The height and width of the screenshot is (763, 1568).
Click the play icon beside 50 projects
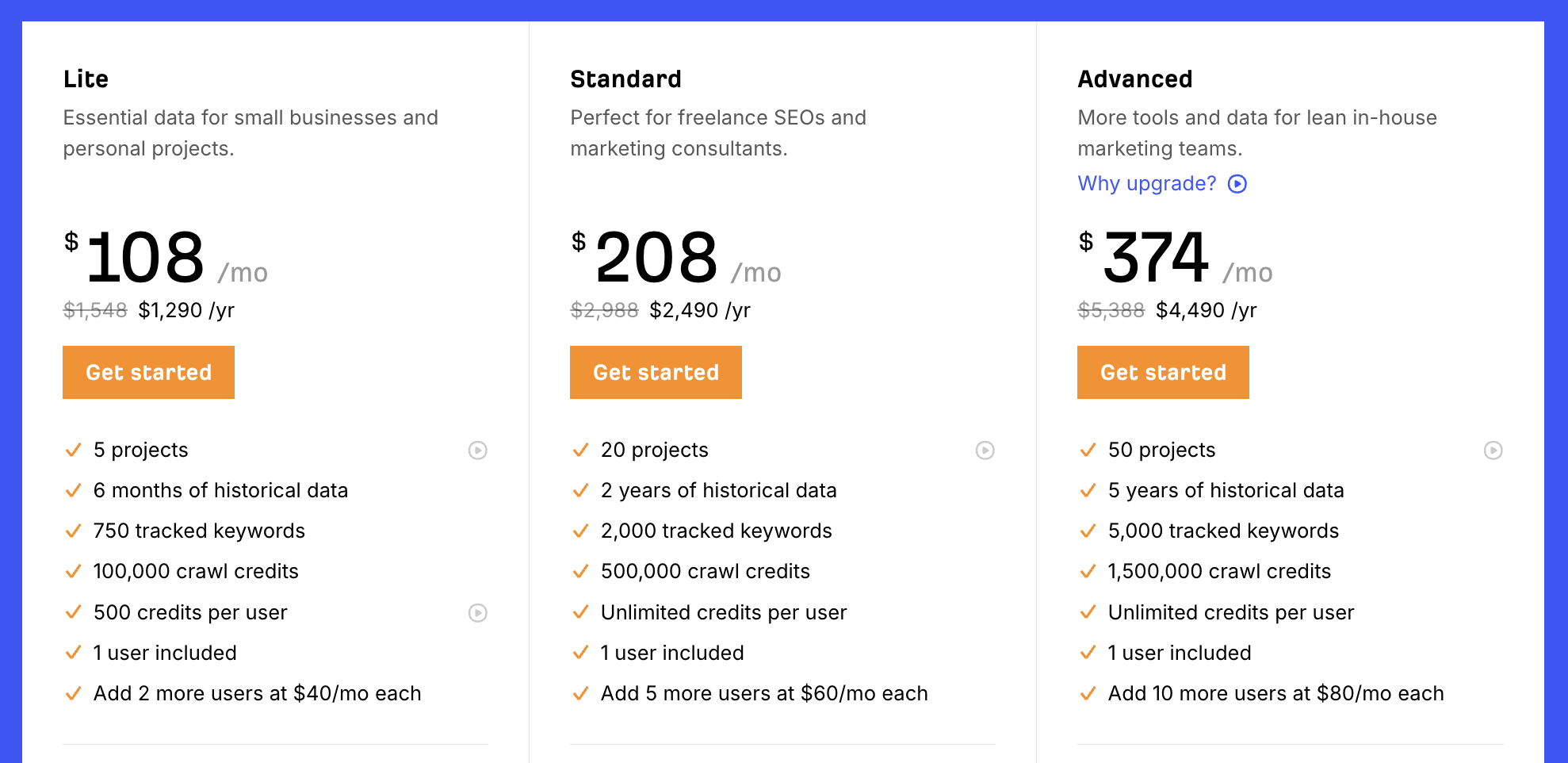pyautogui.click(x=1493, y=451)
